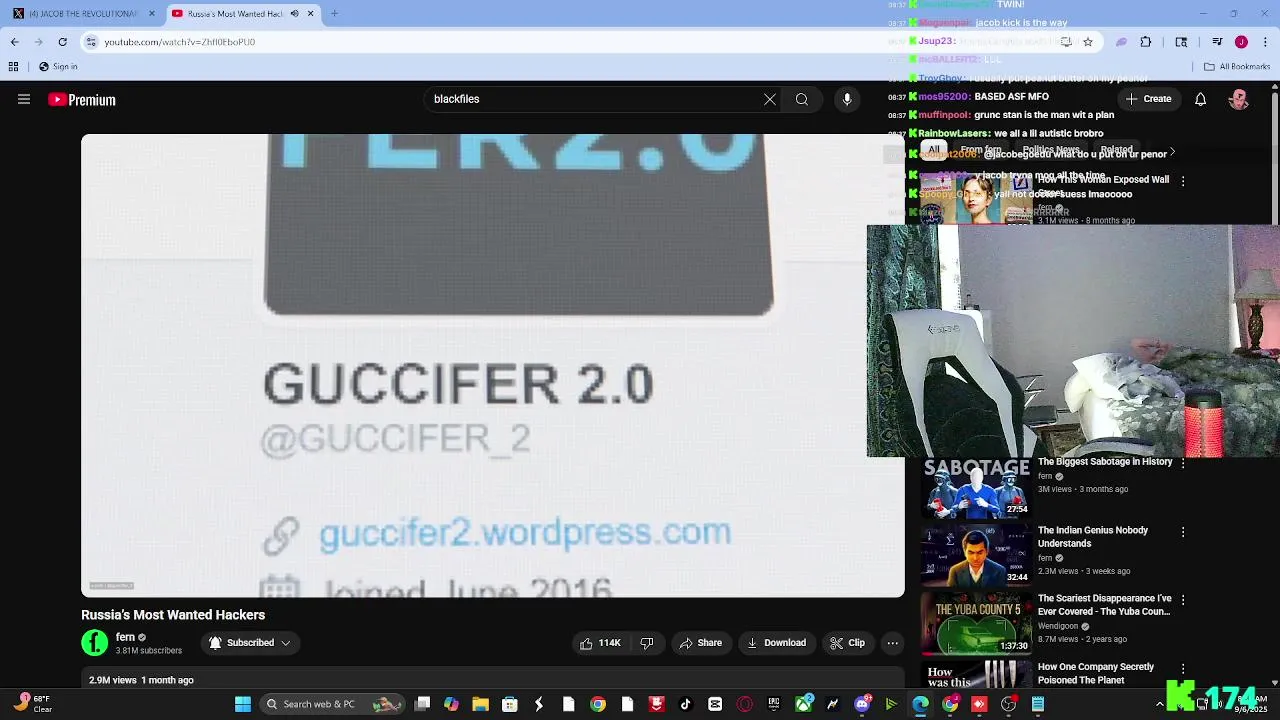Viewport: 1280px width, 720px height.
Task: Open the YouTube account avatar menu
Action: (x=1239, y=99)
